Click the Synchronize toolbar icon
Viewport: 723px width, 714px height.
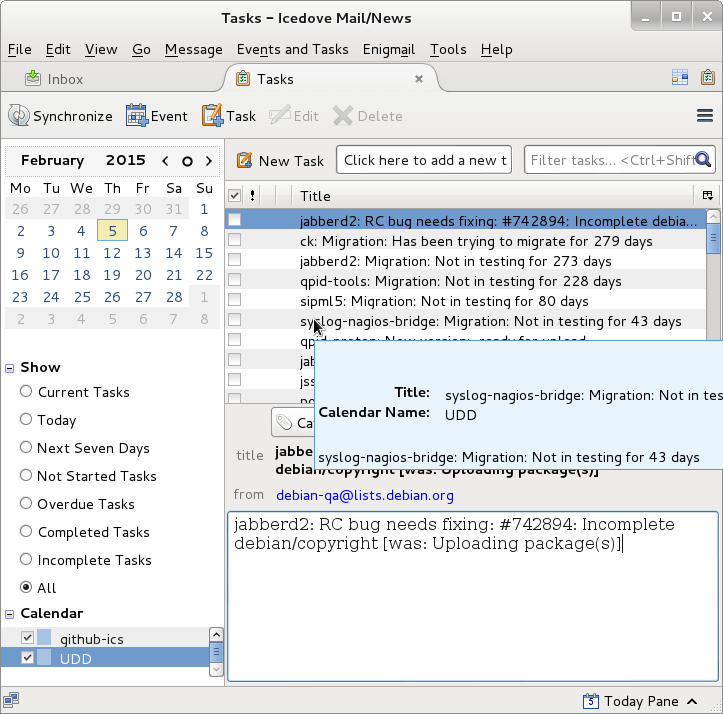19,115
